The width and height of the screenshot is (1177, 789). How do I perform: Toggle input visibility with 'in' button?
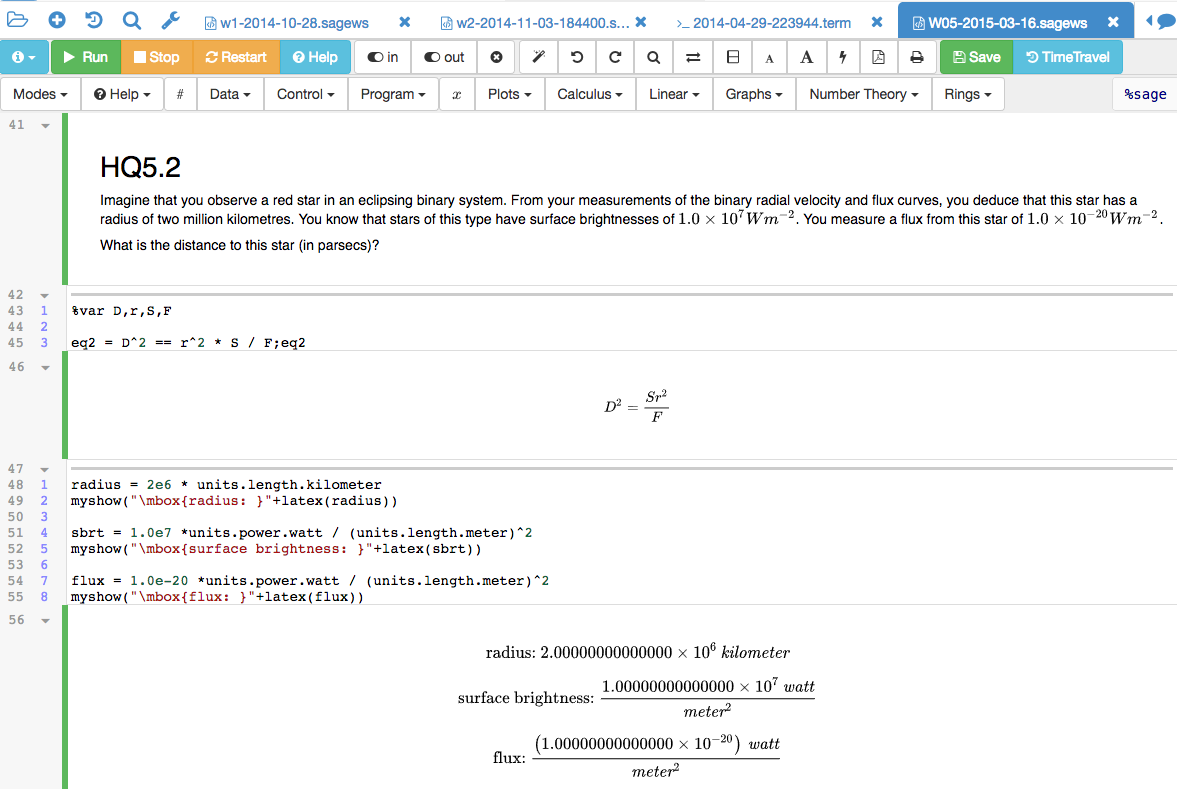point(383,57)
